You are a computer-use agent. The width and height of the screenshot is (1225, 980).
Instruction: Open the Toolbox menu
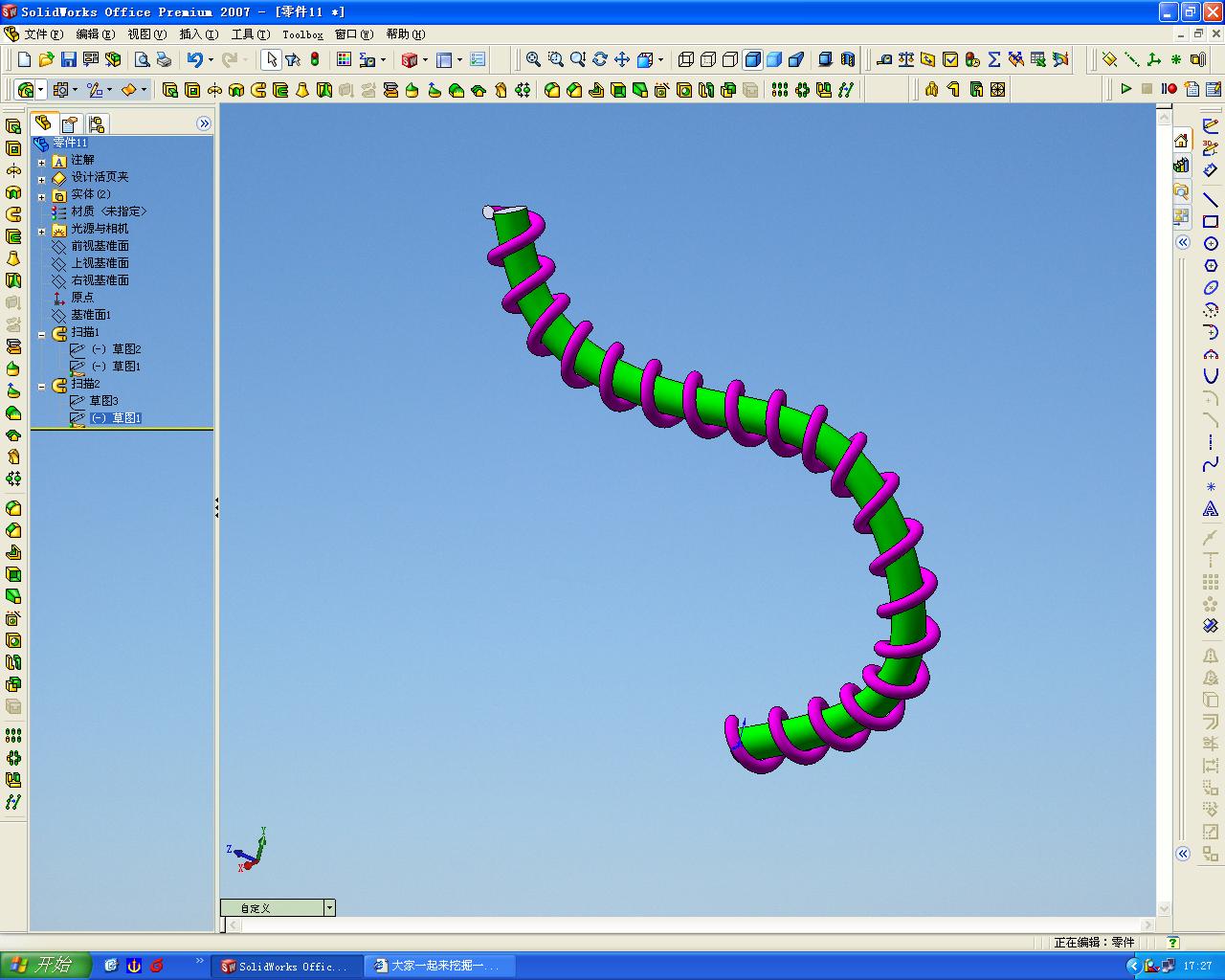pos(302,34)
